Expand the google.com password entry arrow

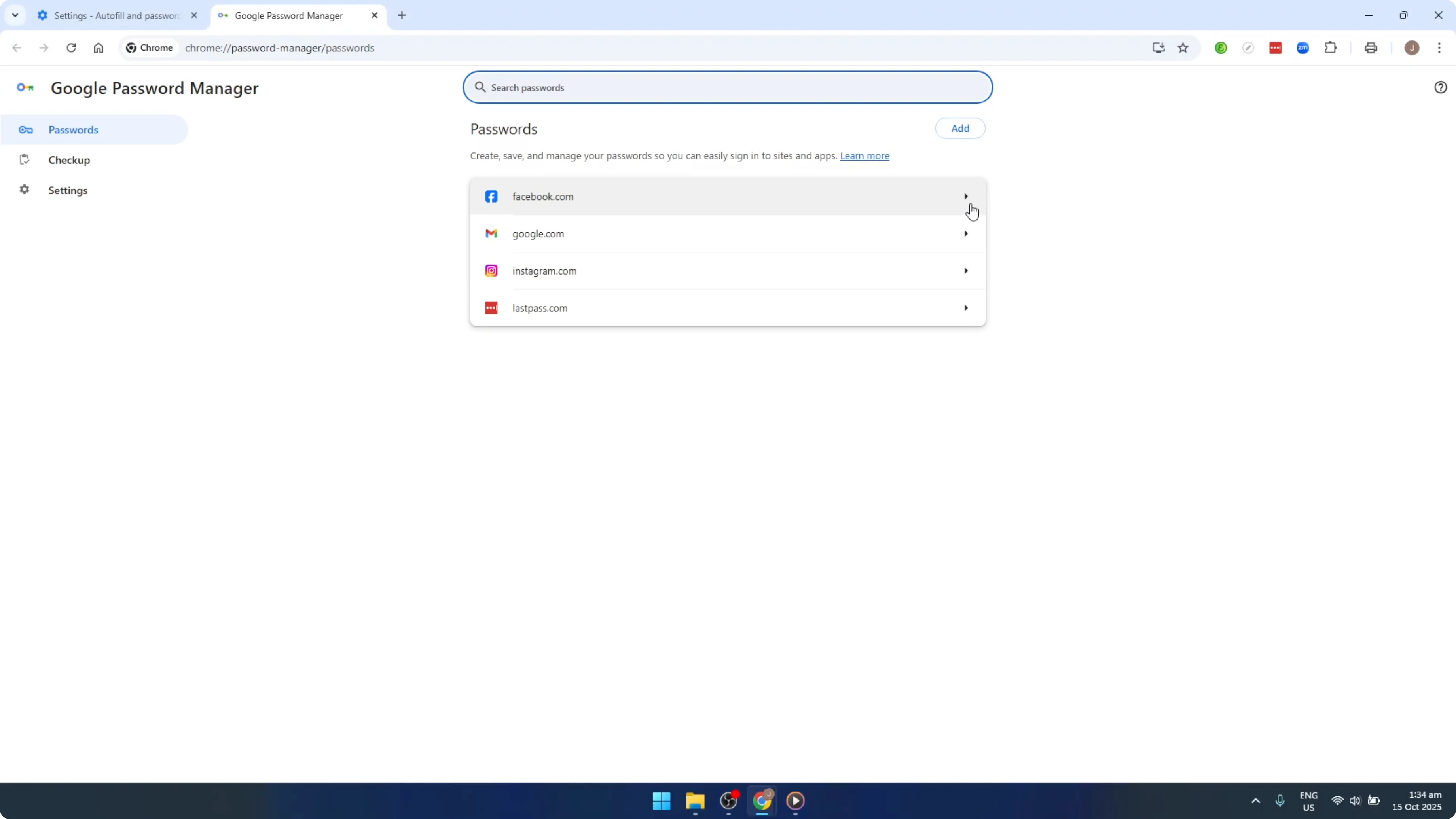(x=965, y=233)
